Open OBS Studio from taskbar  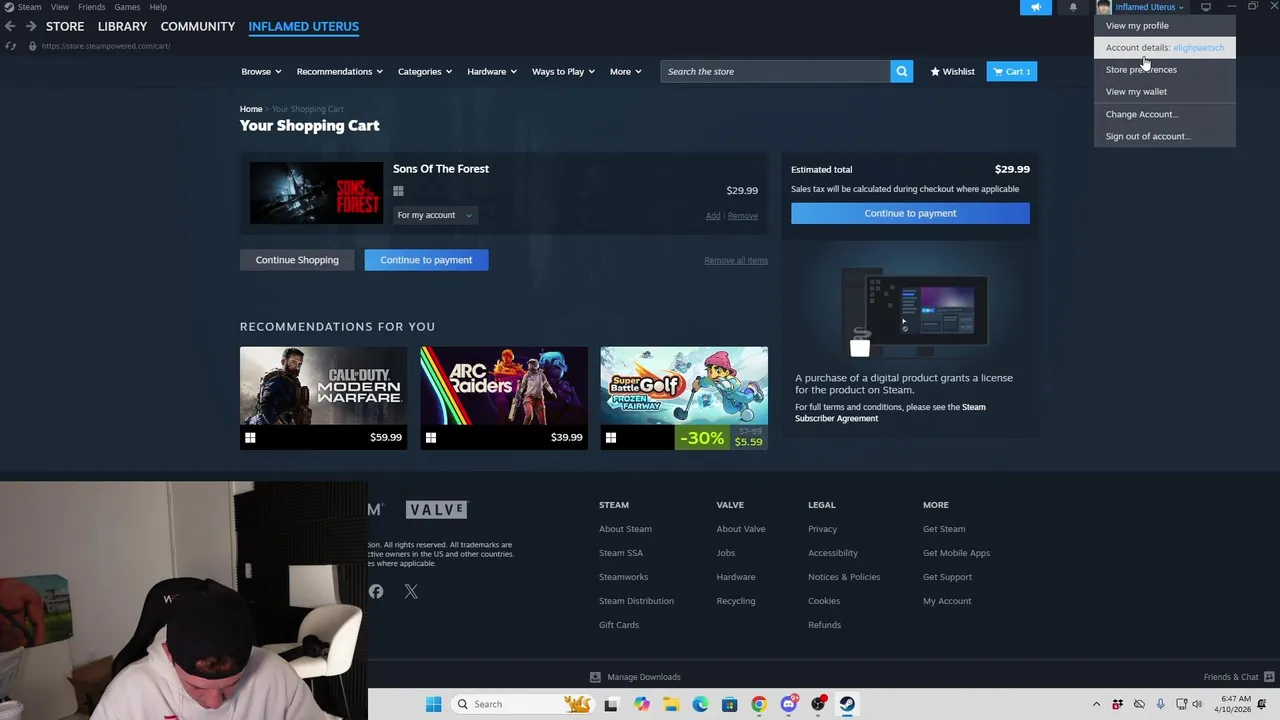(818, 704)
